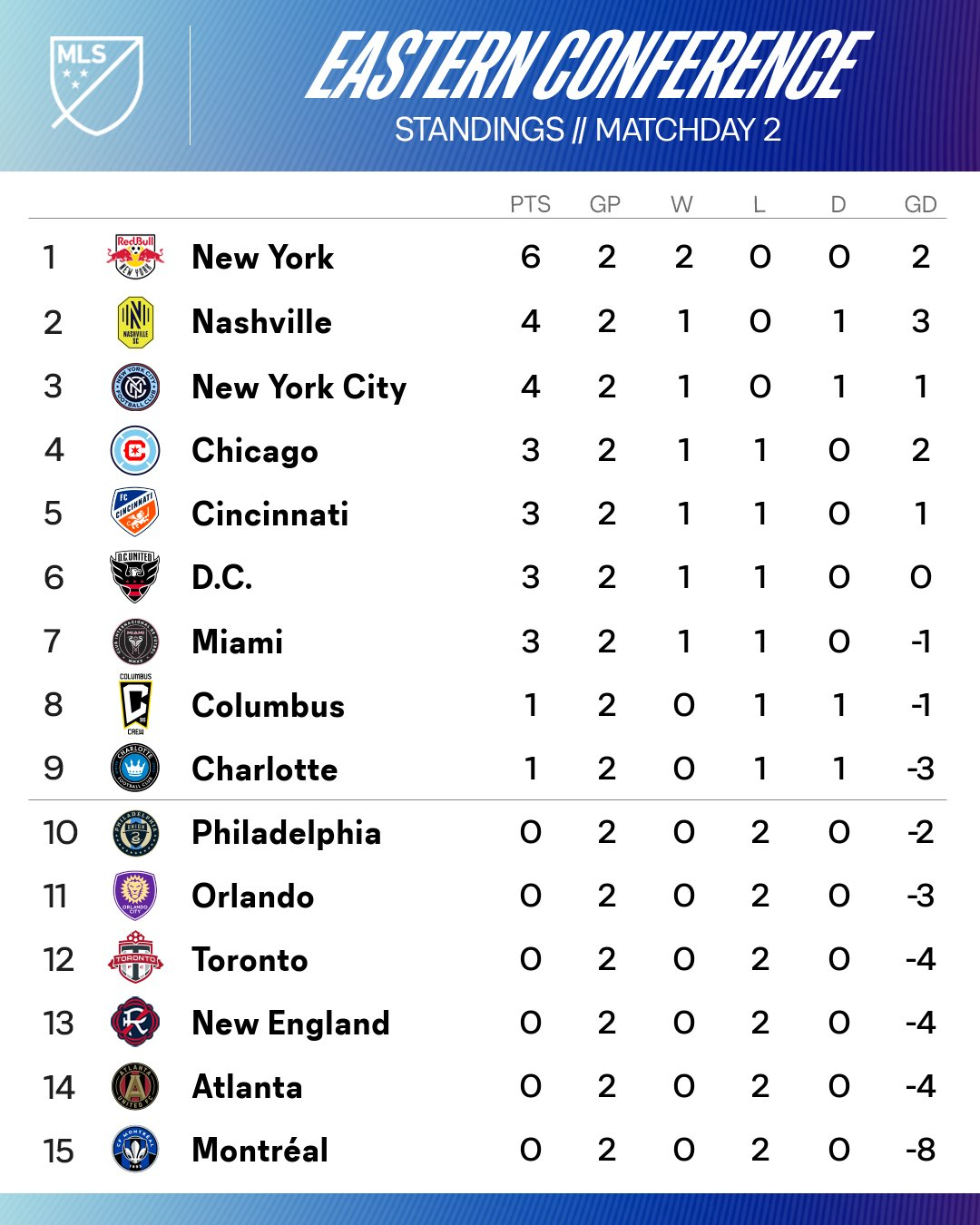Select the Nashville SC yellow crest
Viewport: 980px width, 1225px height.
pyautogui.click(x=135, y=322)
